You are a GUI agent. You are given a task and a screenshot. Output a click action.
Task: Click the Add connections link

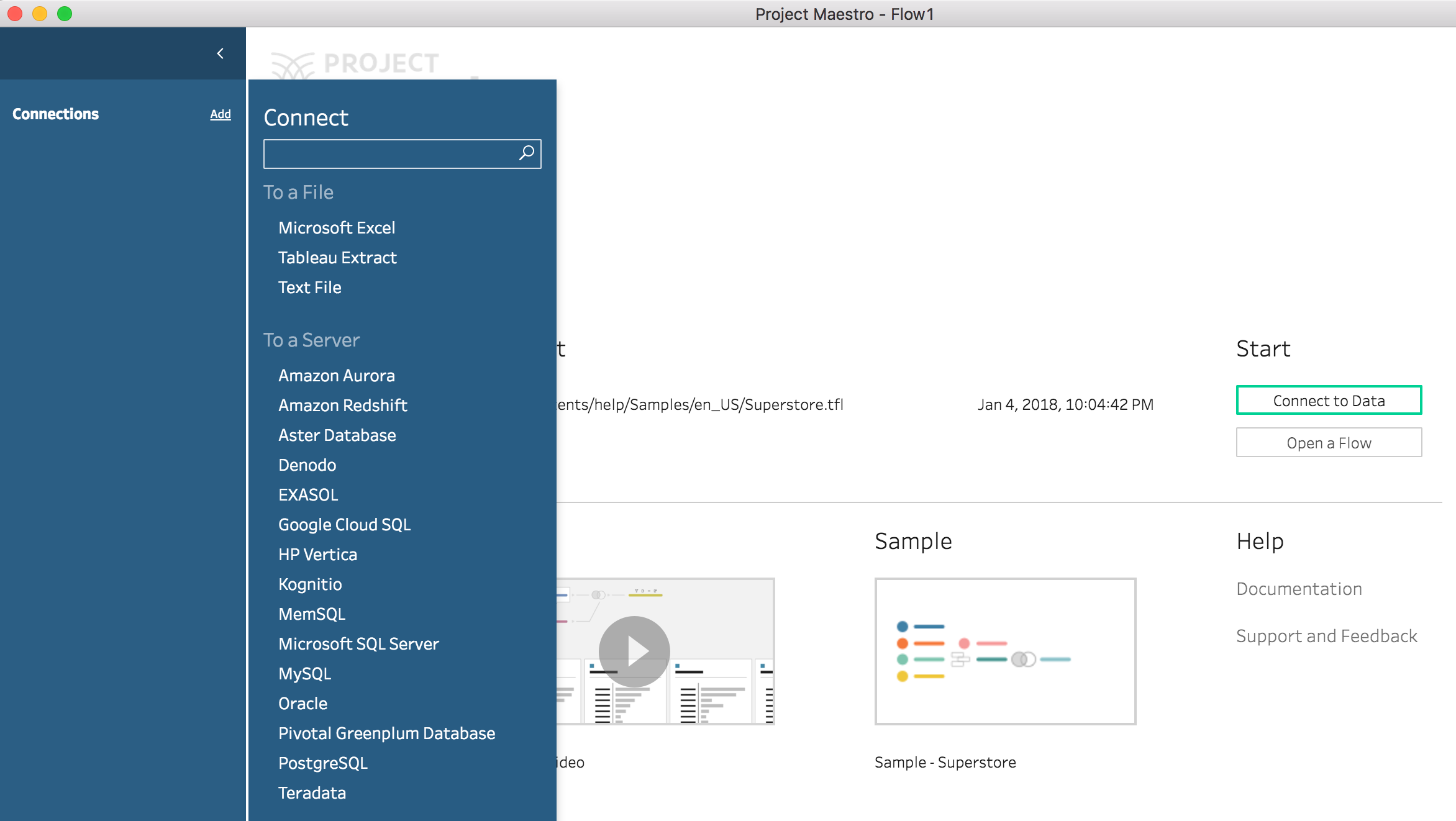pos(220,114)
